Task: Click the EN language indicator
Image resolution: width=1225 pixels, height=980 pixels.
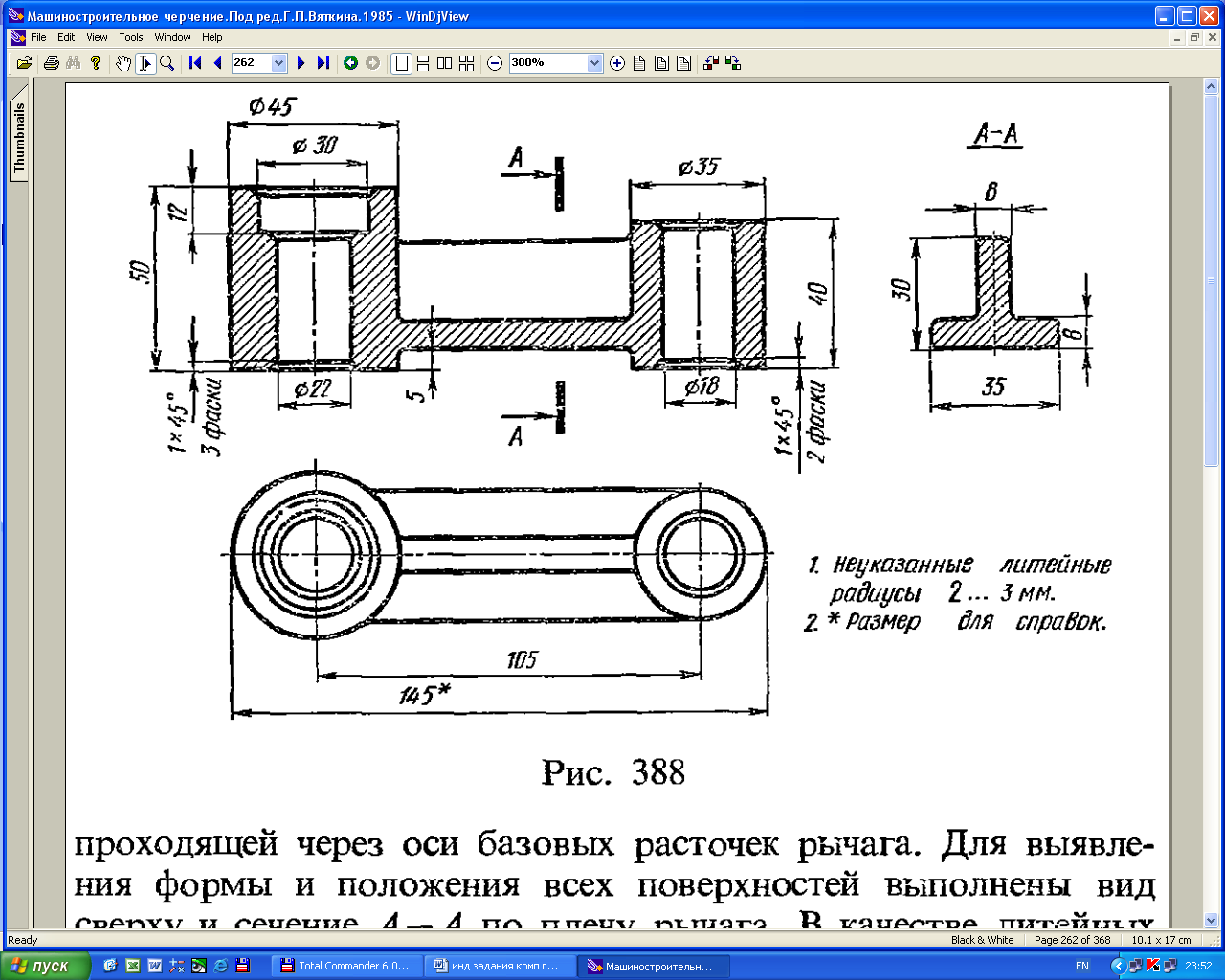Action: coord(1082,966)
